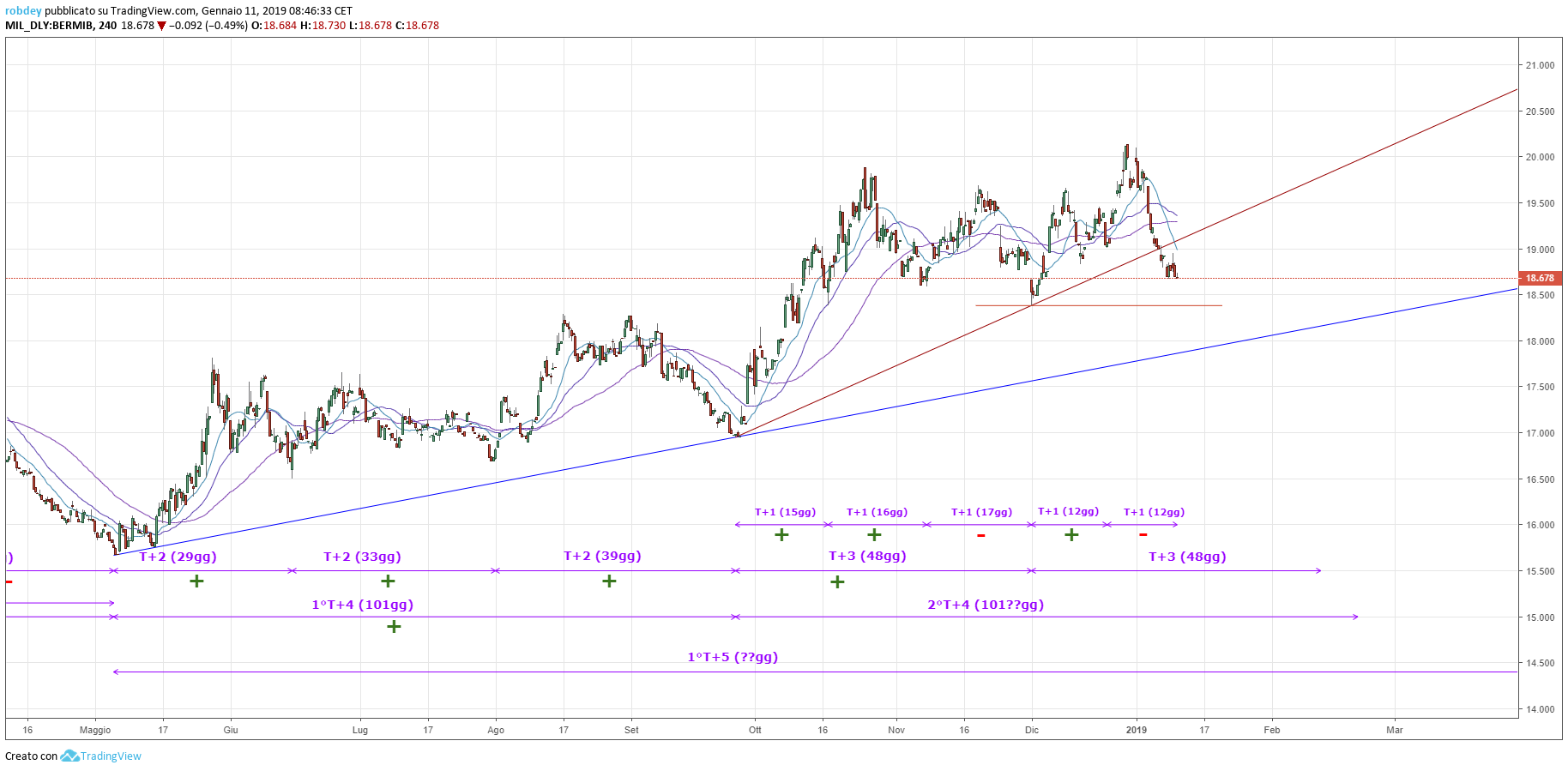The height and width of the screenshot is (771, 1568).
Task: Click the close value C:18.678 in header
Action: pyautogui.click(x=417, y=26)
